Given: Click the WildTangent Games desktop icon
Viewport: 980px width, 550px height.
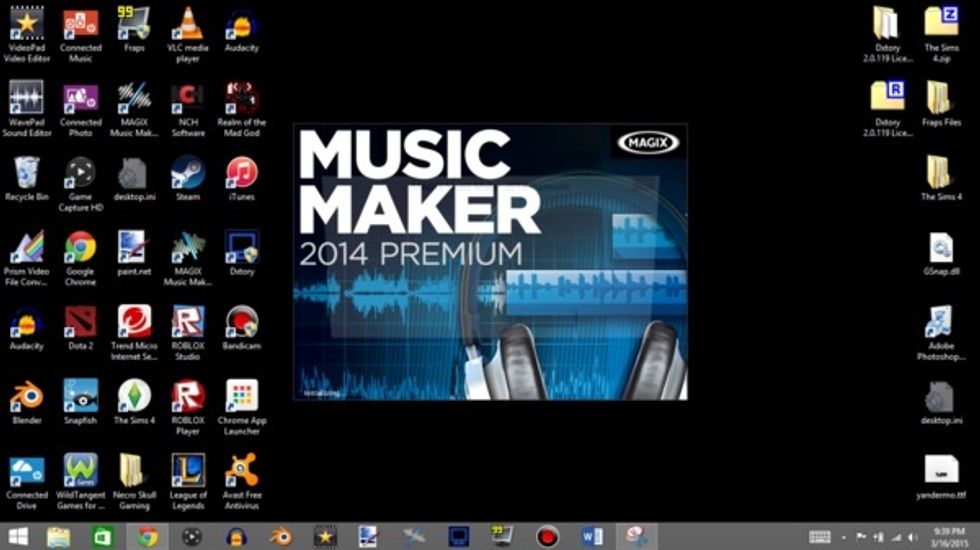Looking at the screenshot, I should click(81, 481).
